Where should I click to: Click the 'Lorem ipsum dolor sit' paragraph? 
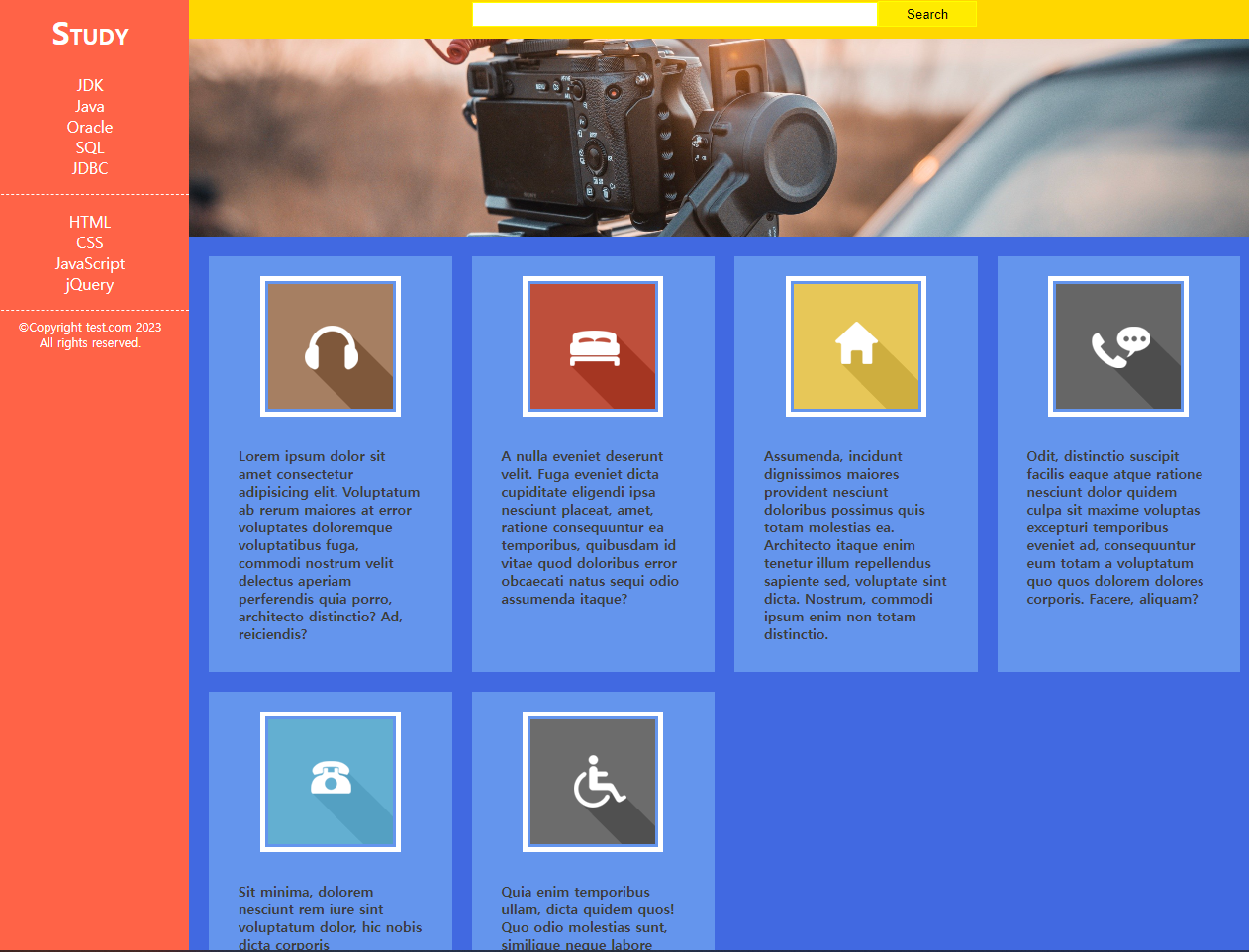click(331, 545)
